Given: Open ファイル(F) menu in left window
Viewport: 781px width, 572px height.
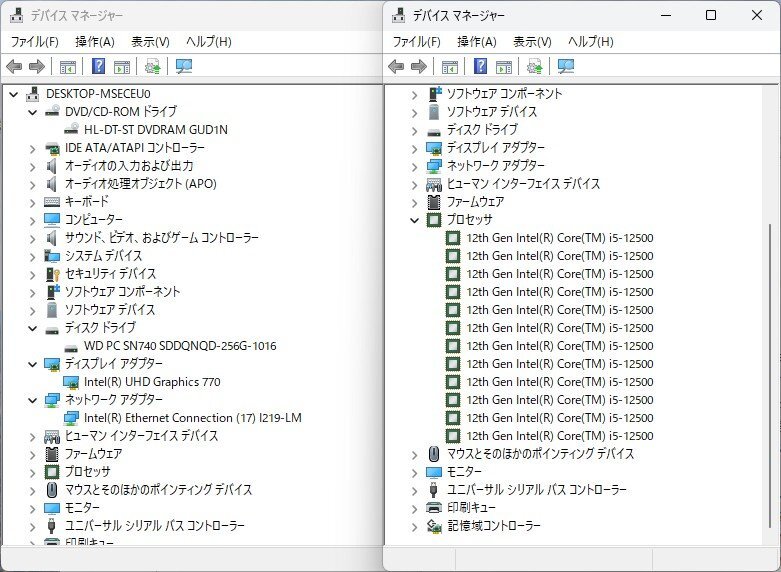Looking at the screenshot, I should point(34,42).
